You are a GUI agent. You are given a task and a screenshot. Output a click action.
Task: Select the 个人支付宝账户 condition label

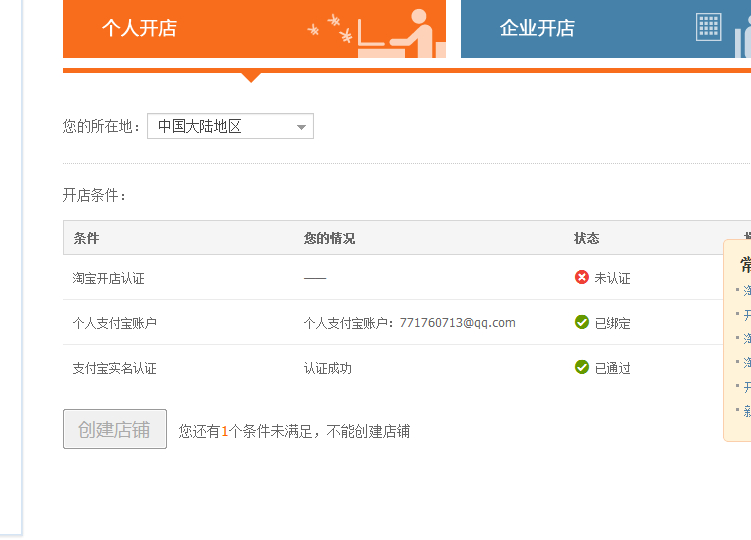coord(114,323)
